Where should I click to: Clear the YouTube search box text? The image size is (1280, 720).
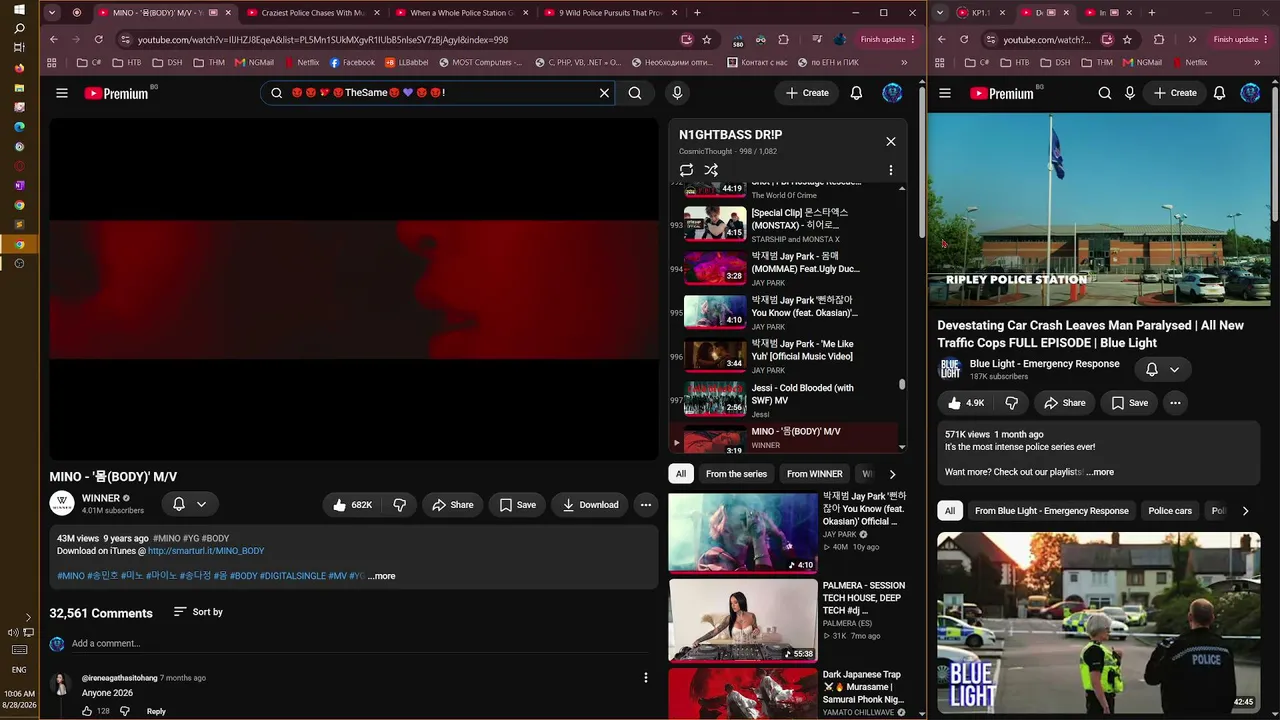click(x=604, y=93)
